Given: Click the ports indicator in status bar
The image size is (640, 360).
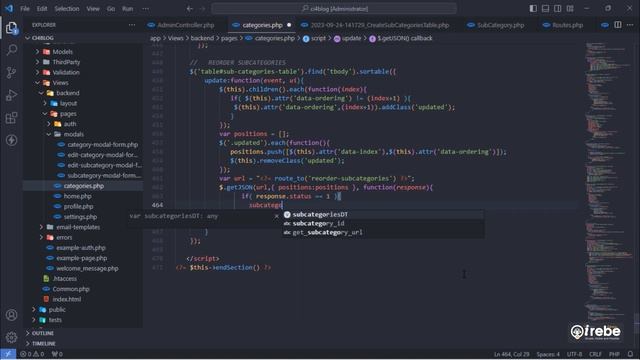Looking at the screenshot, I should (57, 354).
